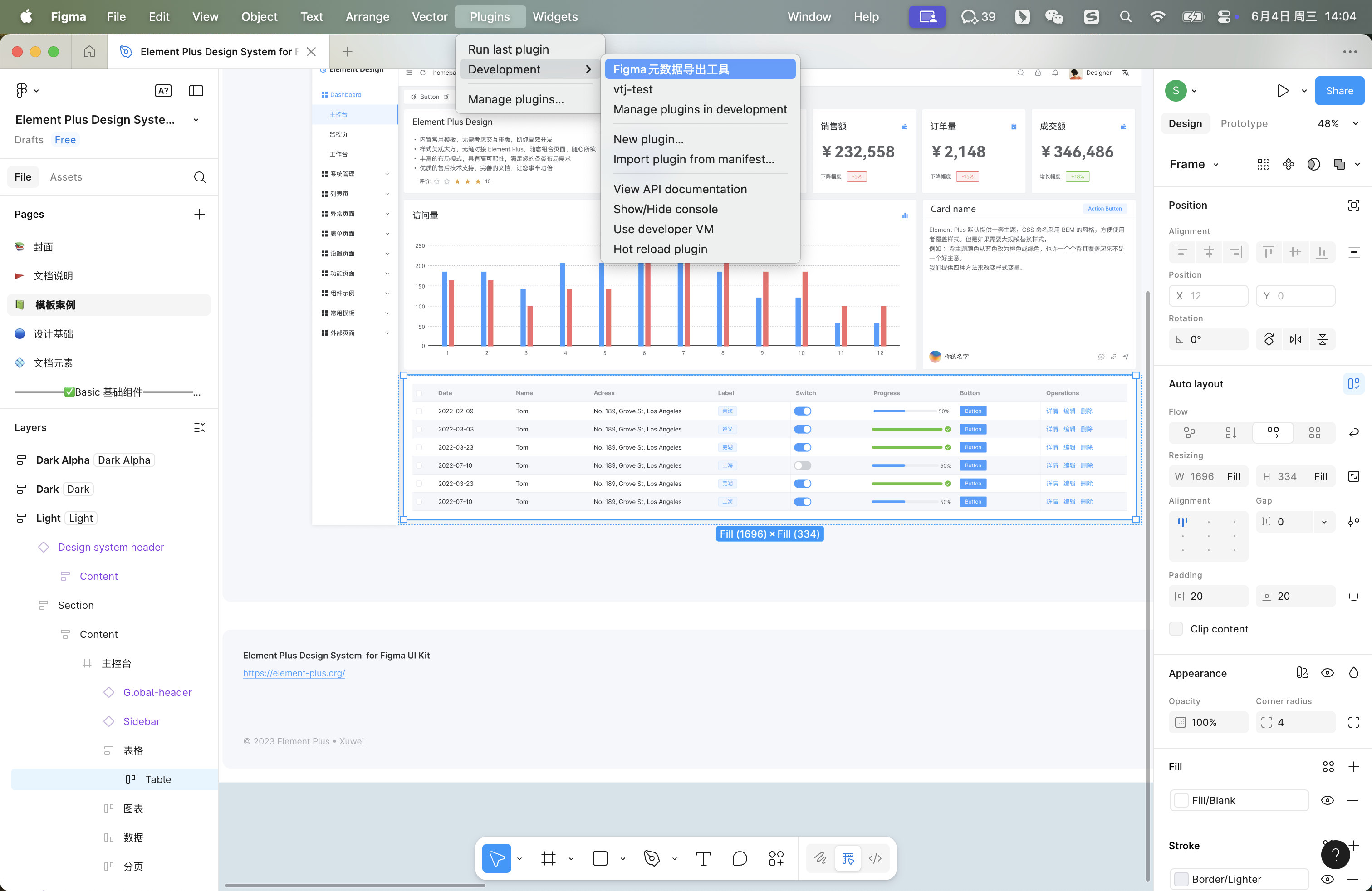Viewport: 1372px width, 891px height.
Task: Click the Present play icon
Action: pyautogui.click(x=1283, y=90)
